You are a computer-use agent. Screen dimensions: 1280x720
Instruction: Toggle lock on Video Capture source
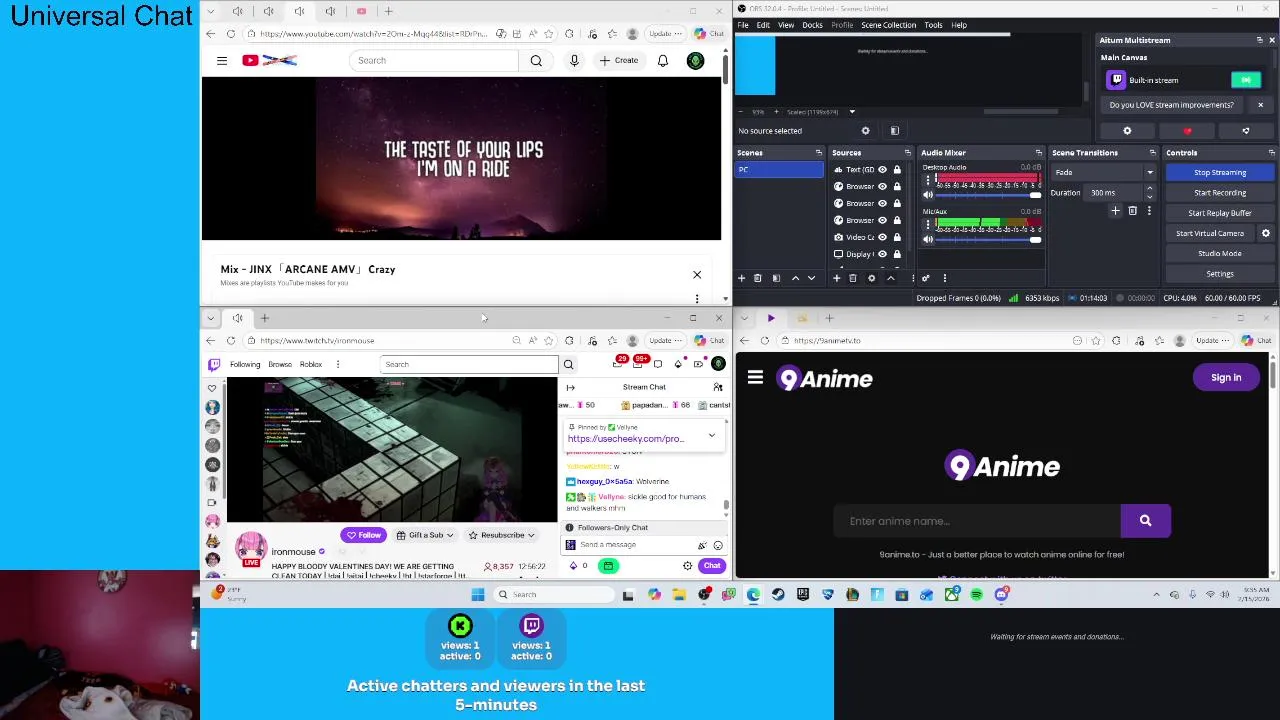tap(897, 237)
